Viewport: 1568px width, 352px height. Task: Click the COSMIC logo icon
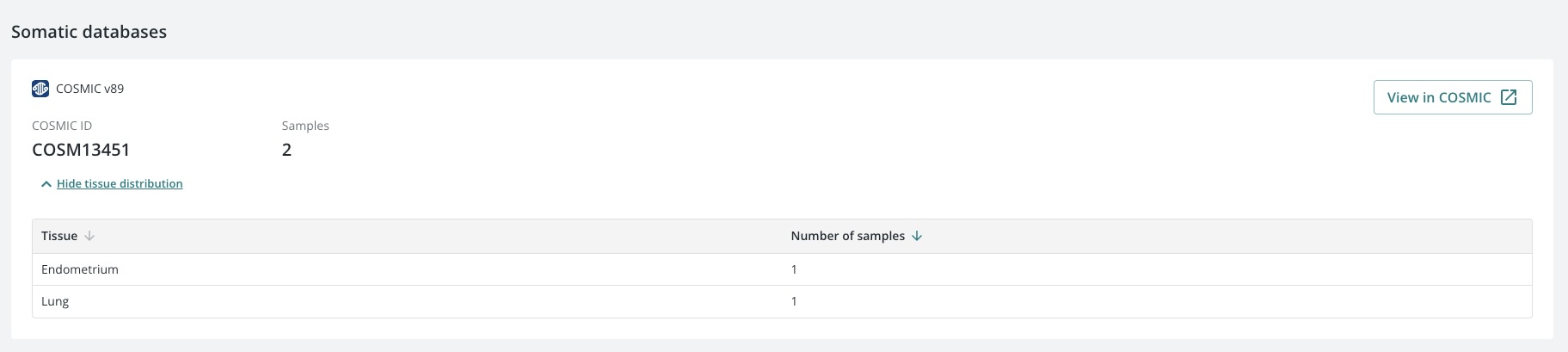tap(40, 89)
